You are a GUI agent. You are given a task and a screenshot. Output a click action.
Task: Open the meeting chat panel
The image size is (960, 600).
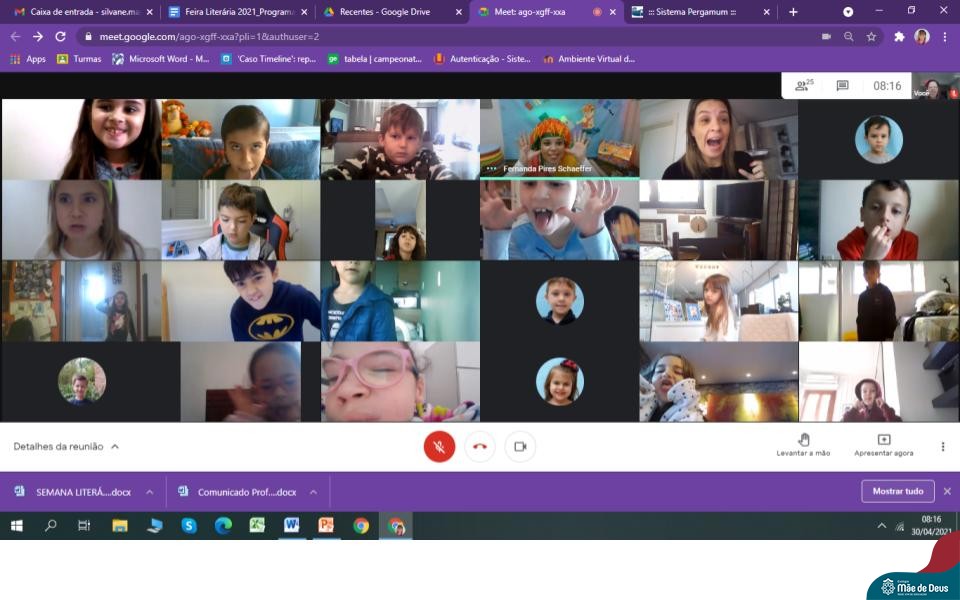point(842,86)
